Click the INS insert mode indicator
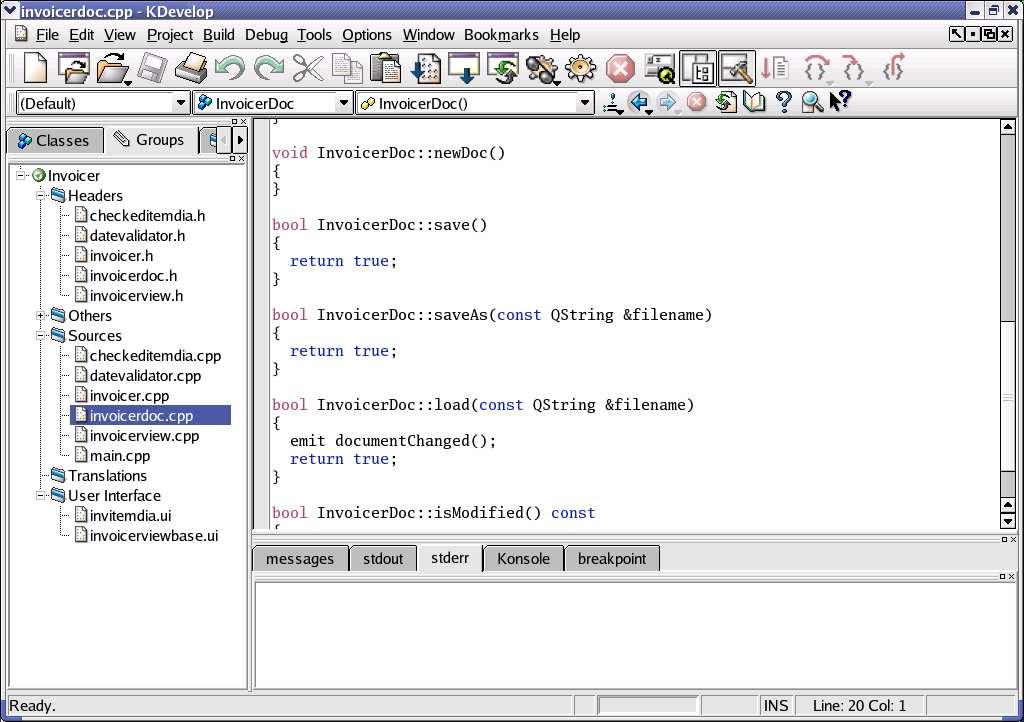The image size is (1024, 722). (x=776, y=706)
